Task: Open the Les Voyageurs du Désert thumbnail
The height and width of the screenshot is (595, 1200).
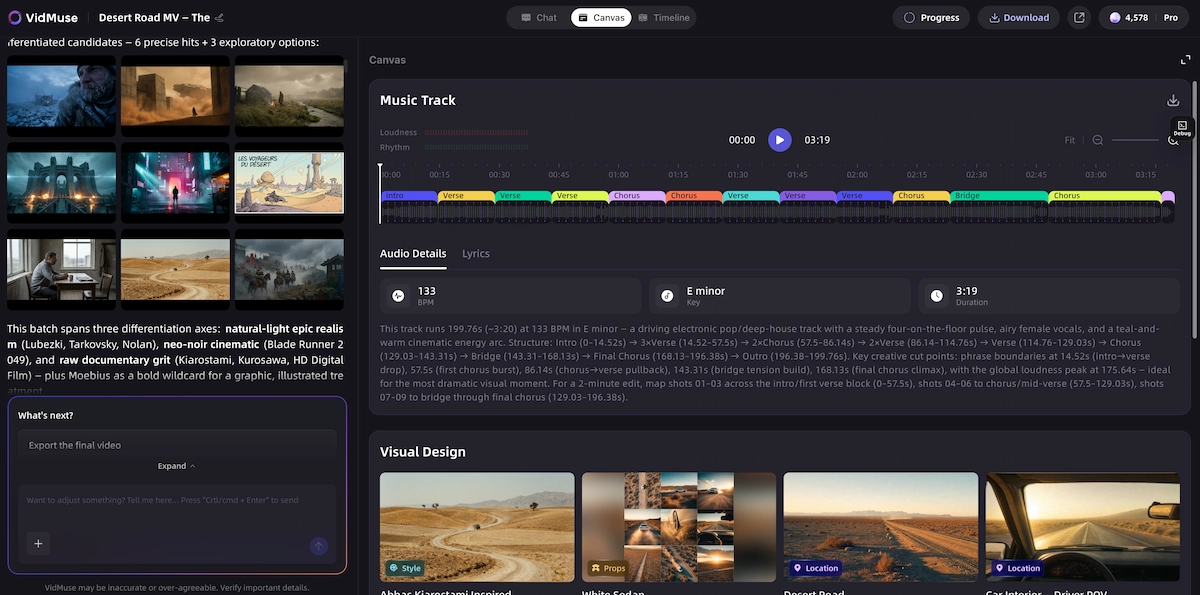Action: pos(289,183)
